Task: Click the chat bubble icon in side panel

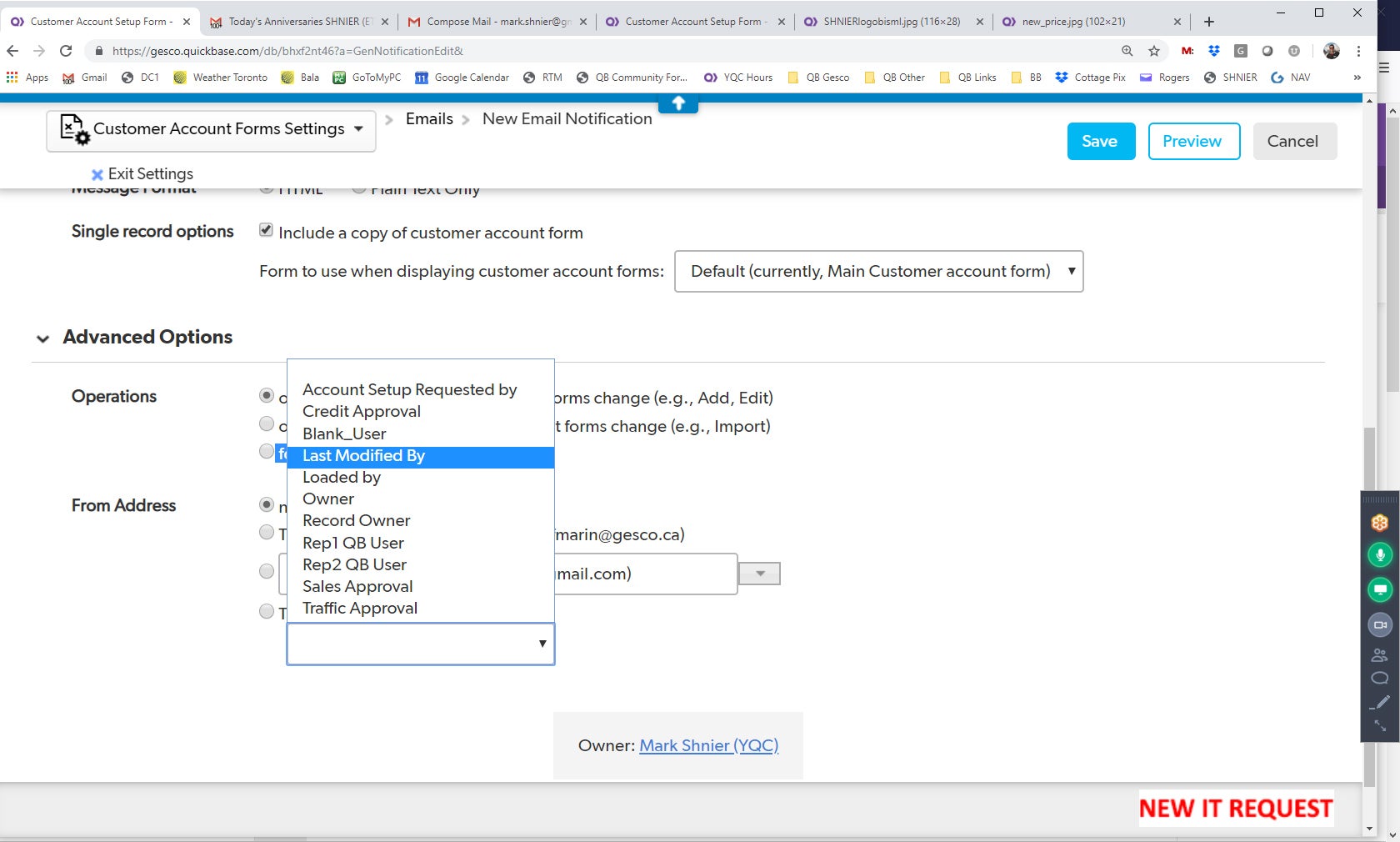Action: tap(1380, 678)
